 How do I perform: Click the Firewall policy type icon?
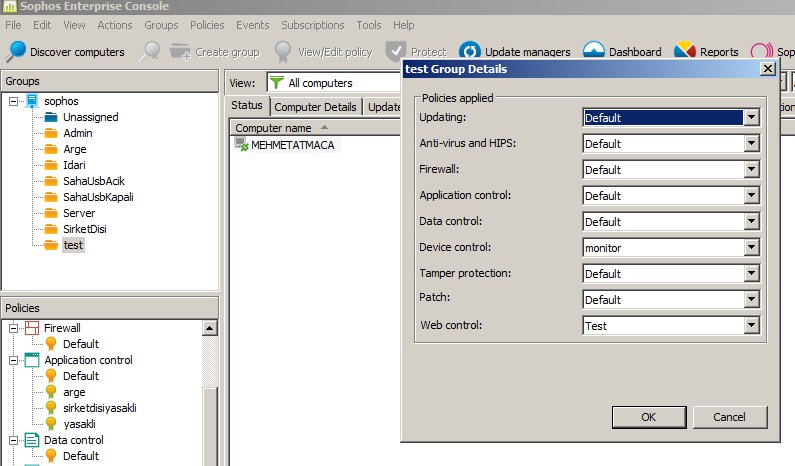tap(32, 328)
